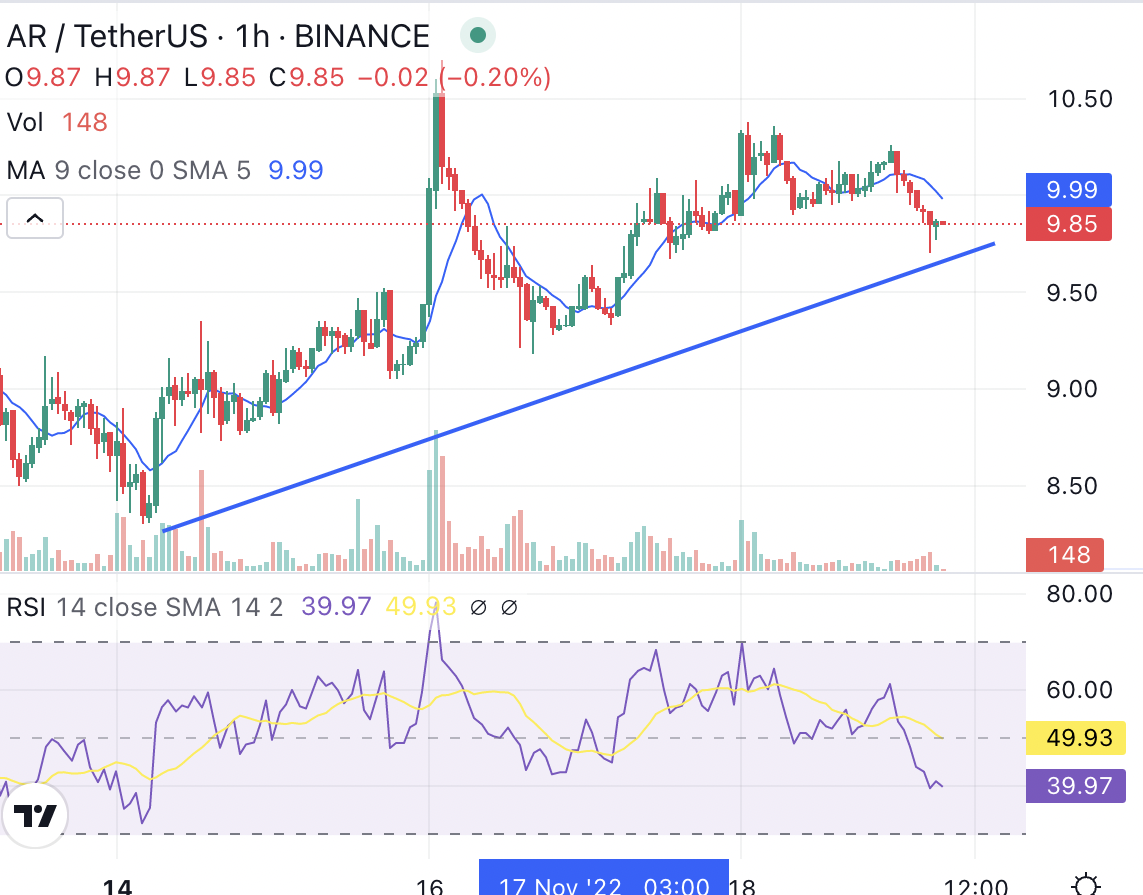Click the red 9.85 current price label
Screen dimensions: 1143x895
point(1069,224)
